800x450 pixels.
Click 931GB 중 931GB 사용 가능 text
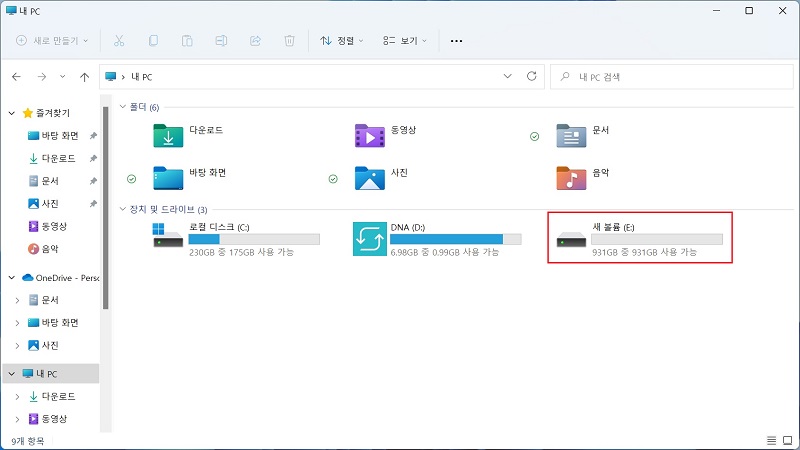click(644, 252)
